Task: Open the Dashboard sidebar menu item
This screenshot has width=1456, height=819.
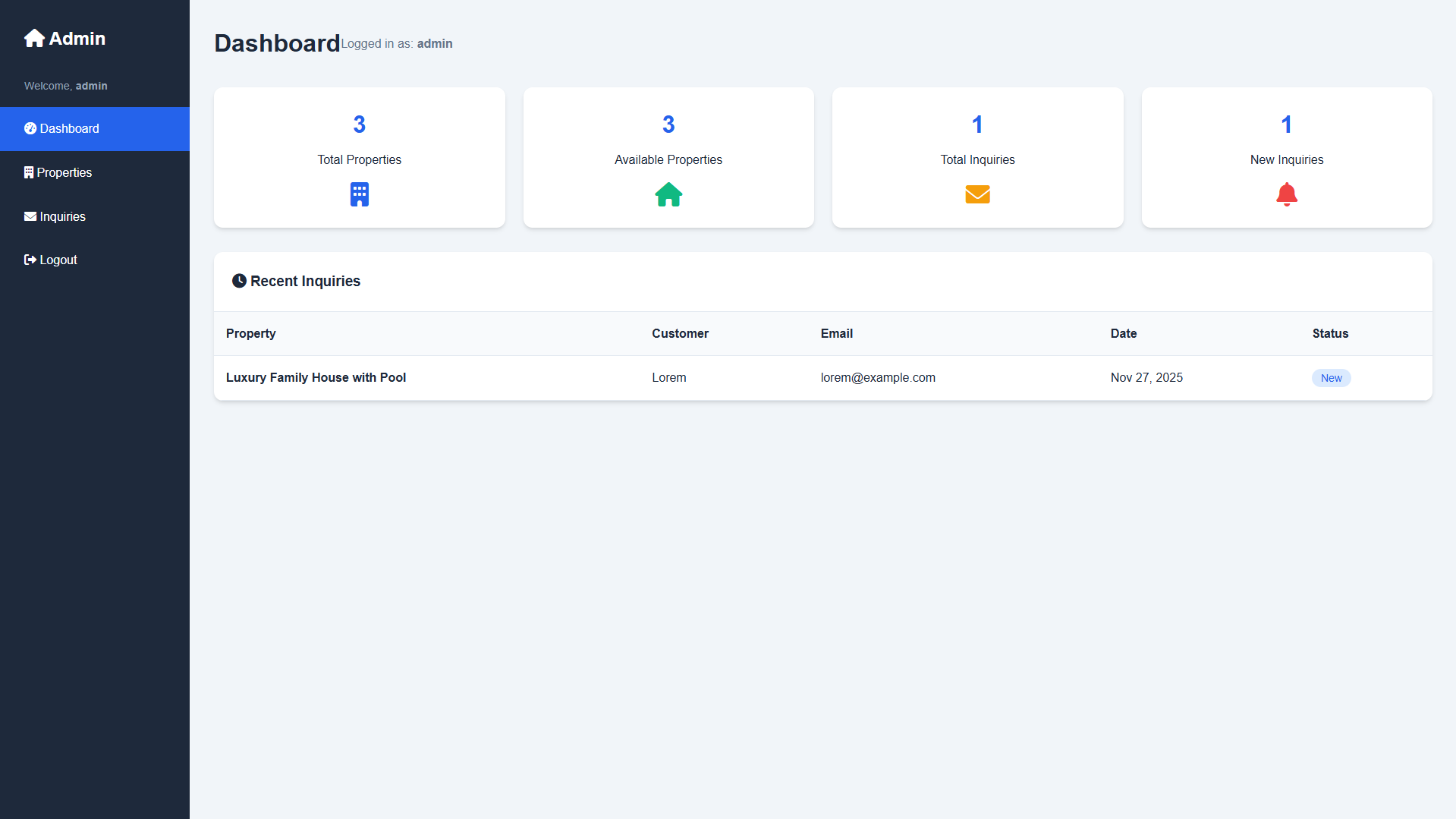Action: coord(69,129)
